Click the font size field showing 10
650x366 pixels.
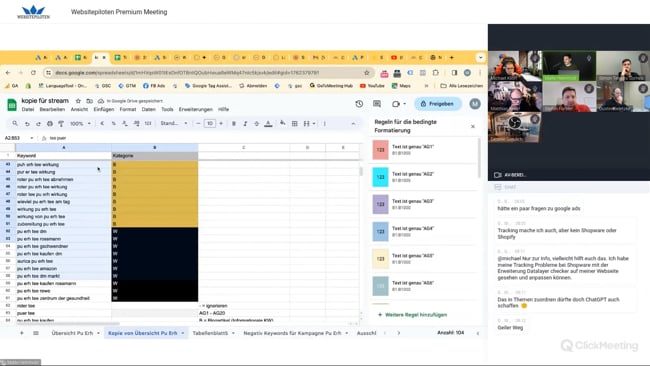(210, 124)
